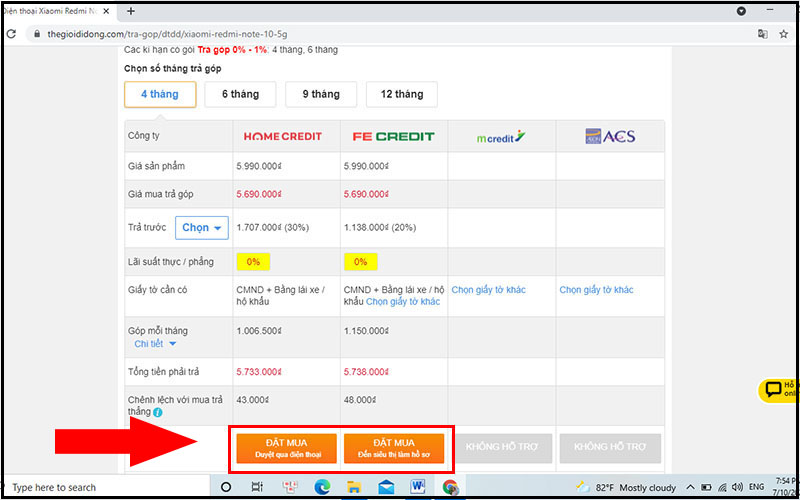Bookmark this page using the star icon

783,33
